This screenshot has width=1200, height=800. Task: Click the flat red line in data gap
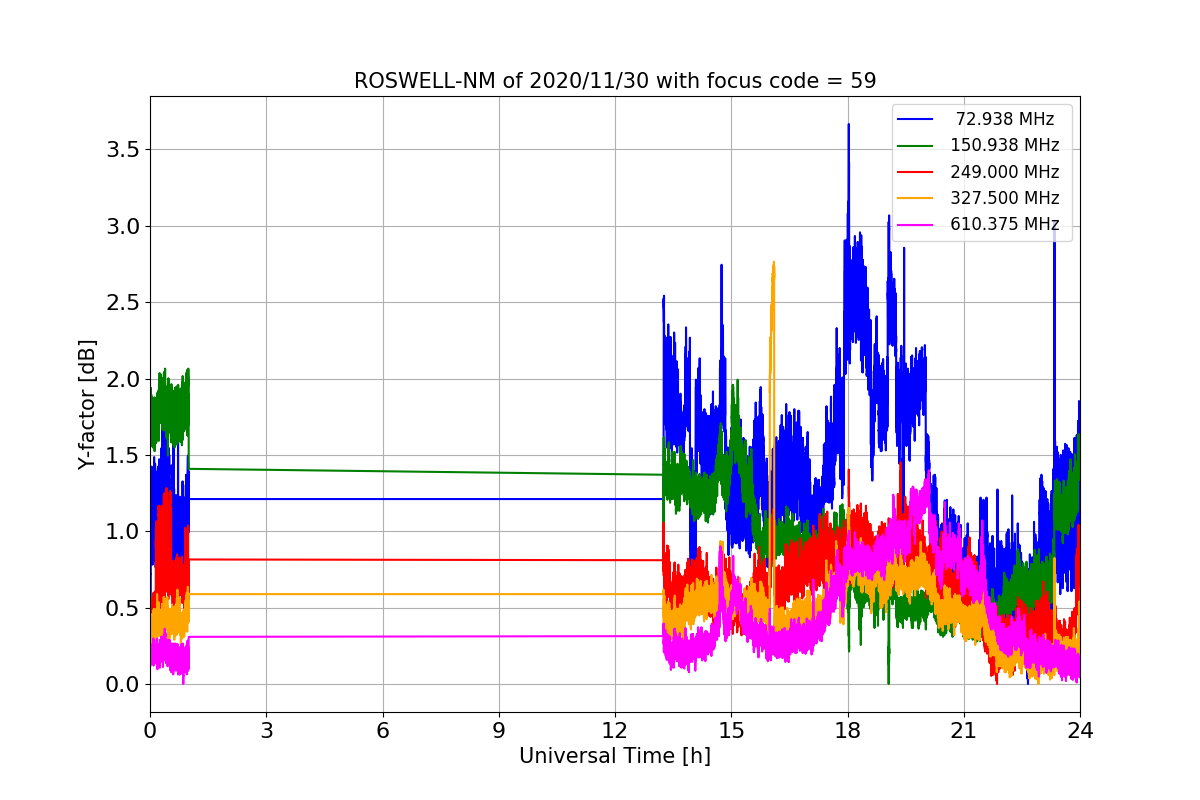425,559
